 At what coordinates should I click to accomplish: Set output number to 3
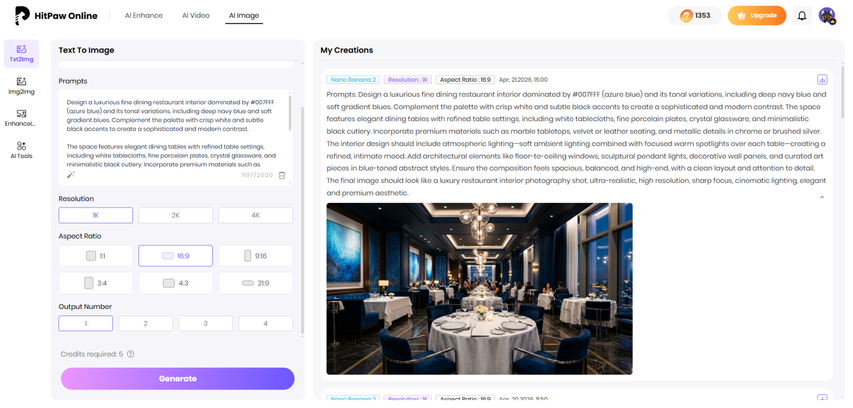[x=206, y=324]
